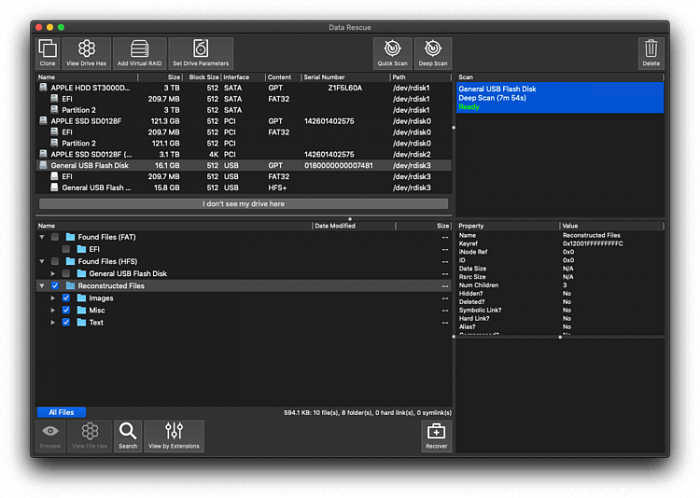700x498 pixels.
Task: Click the Keyref value 0x12001FFFFFFFFFC
Action: pyautogui.click(x=592, y=244)
